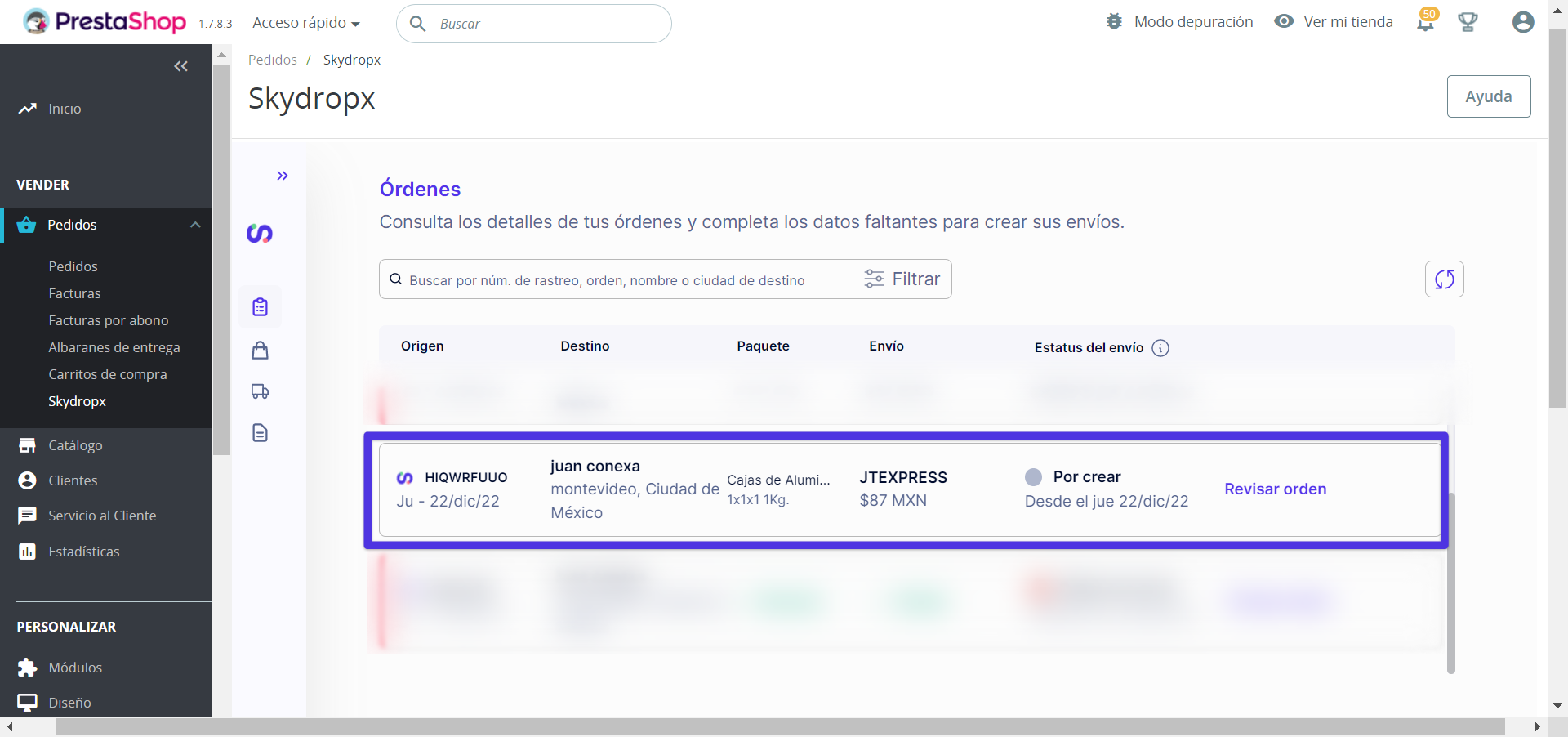This screenshot has height=737, width=1568.
Task: Click the JTEXPRESS carrier text
Action: point(903,477)
